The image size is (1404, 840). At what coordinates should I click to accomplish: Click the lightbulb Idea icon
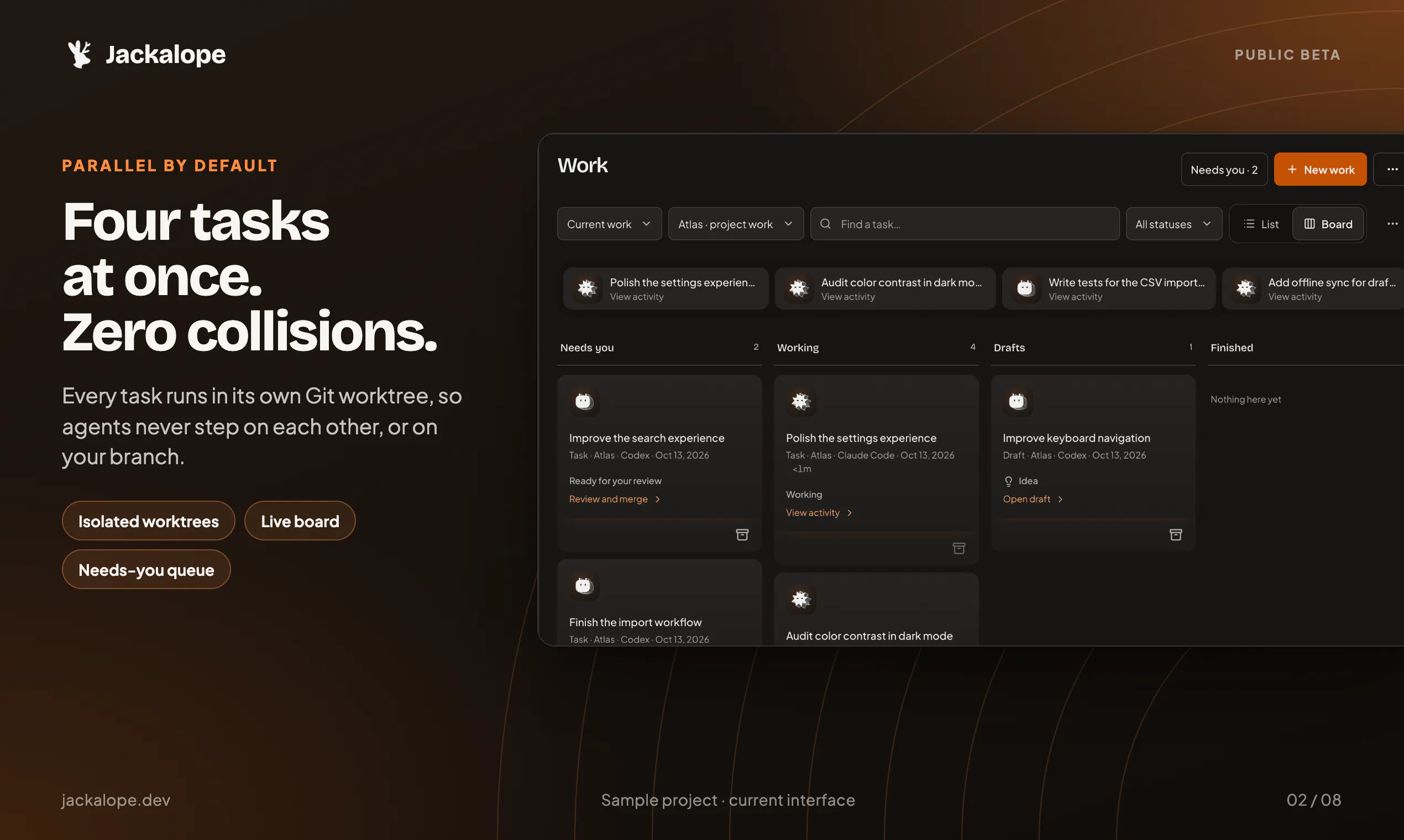[1008, 481]
